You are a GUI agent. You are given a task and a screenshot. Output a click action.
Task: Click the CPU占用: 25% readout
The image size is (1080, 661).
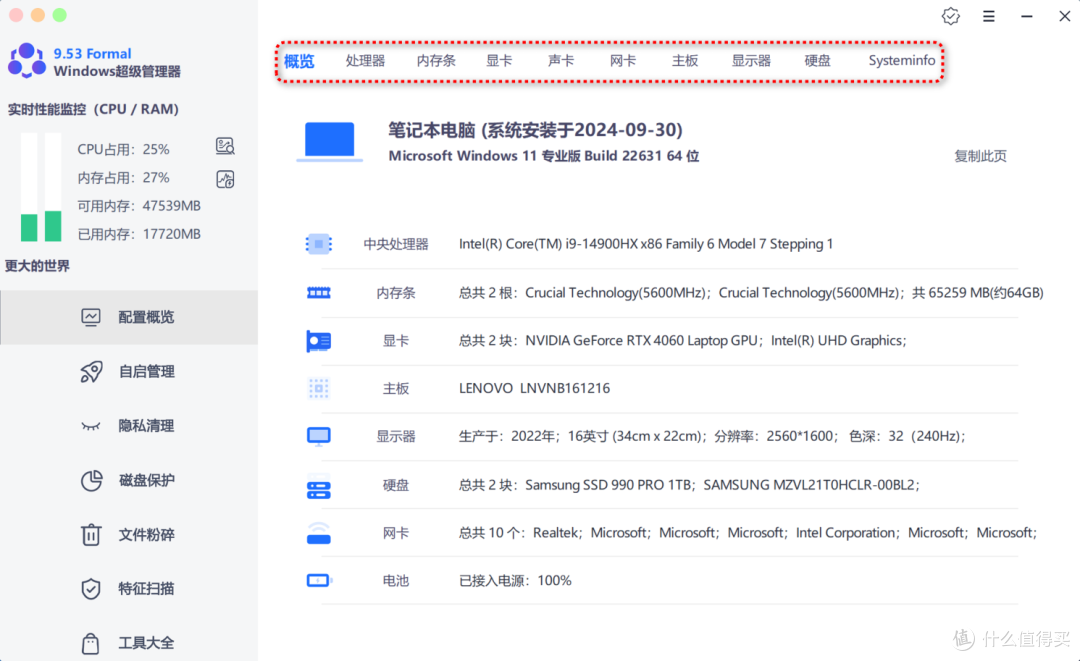(123, 149)
